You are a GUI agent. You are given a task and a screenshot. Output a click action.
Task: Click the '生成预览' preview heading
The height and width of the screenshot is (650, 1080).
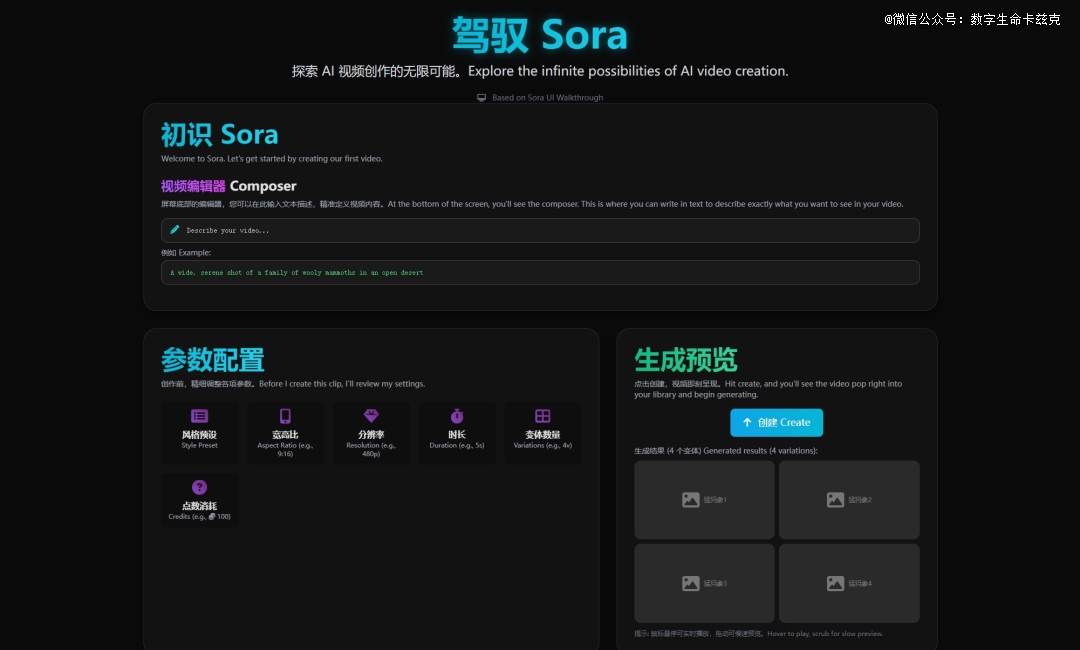pos(686,360)
